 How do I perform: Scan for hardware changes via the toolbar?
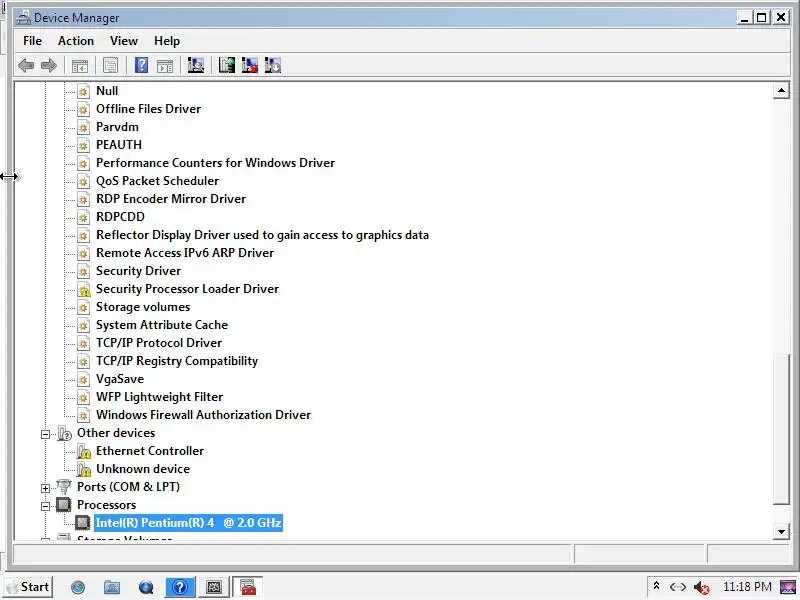(195, 65)
